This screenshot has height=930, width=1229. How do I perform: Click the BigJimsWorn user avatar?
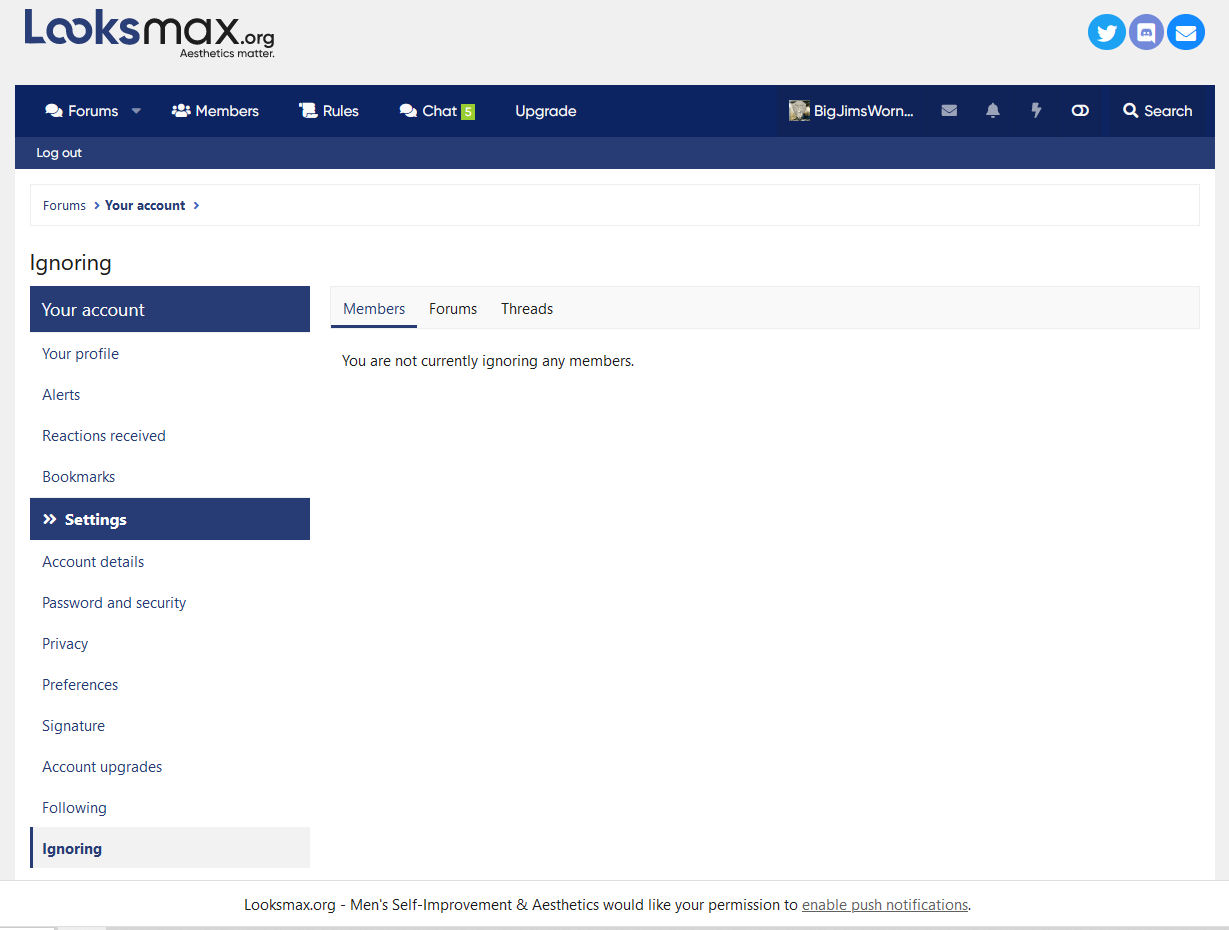(799, 111)
